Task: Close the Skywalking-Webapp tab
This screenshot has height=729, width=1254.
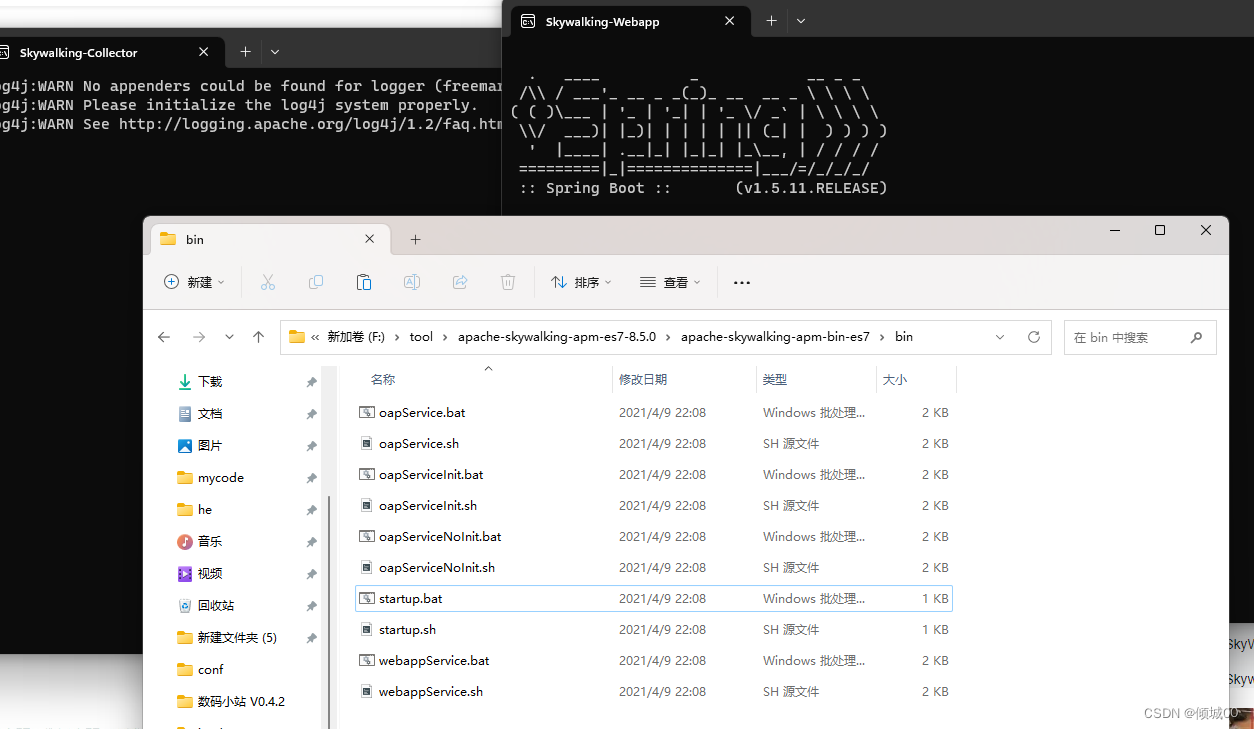Action: [x=730, y=21]
